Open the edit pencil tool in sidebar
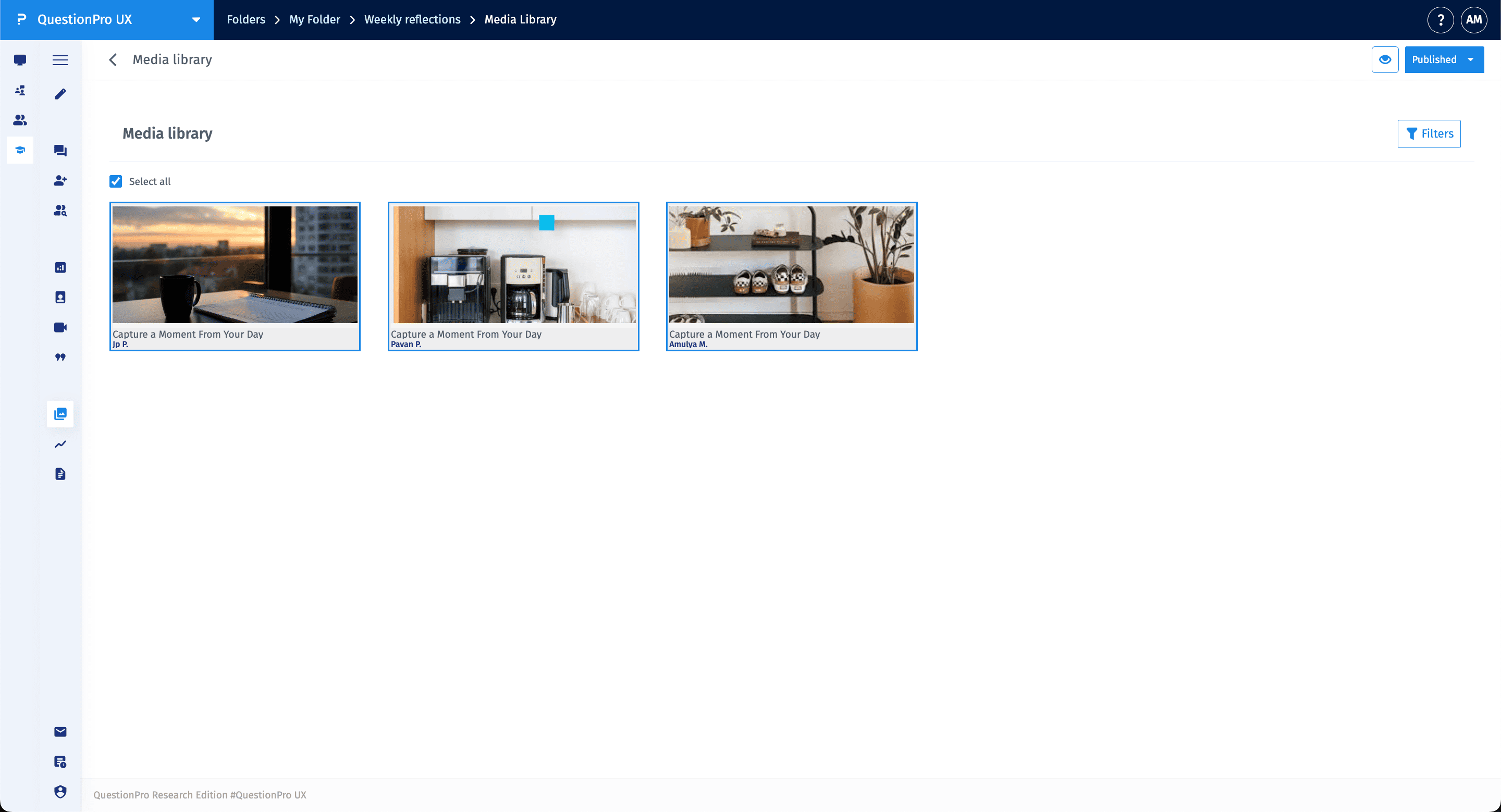This screenshot has width=1501, height=812. pos(60,93)
